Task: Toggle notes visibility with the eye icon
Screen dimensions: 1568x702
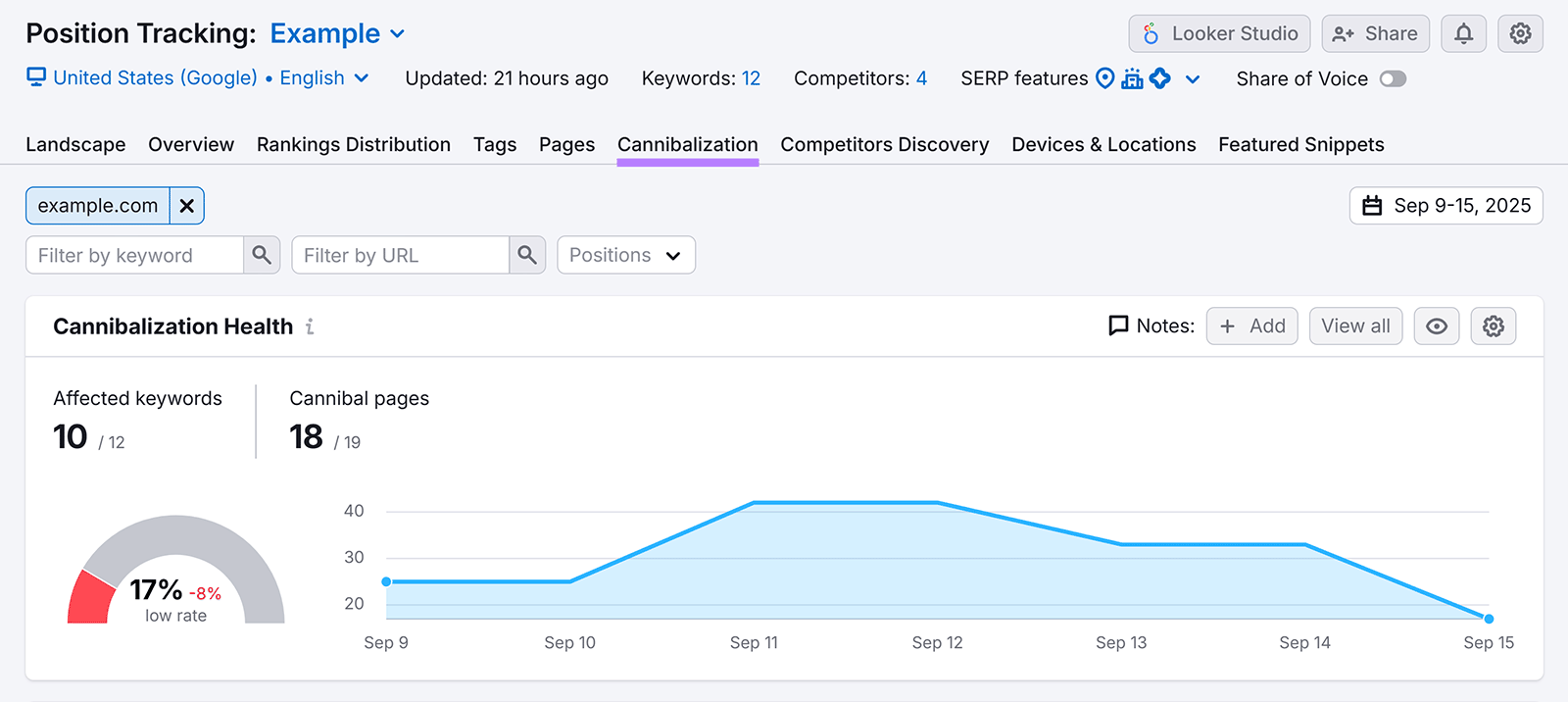Action: tap(1436, 326)
